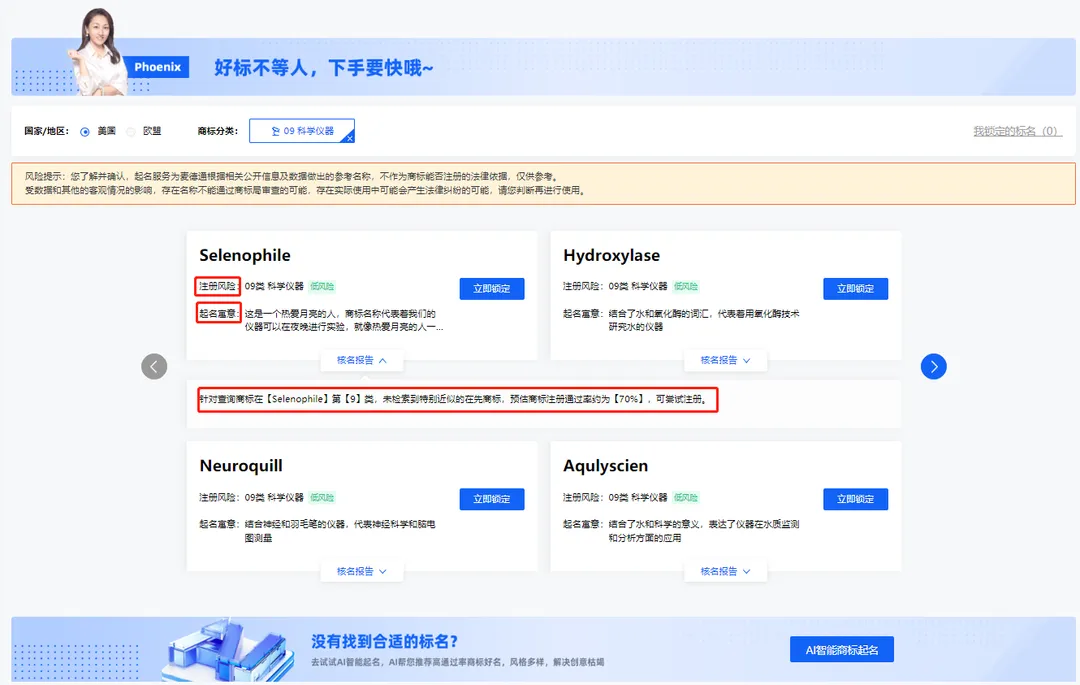Click the Selenophile report text with 70%
This screenshot has height=685, width=1080.
(455, 399)
